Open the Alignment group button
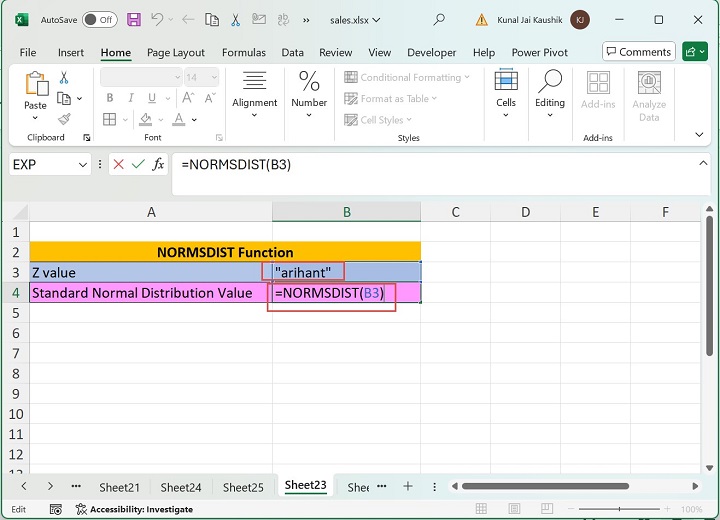 click(254, 96)
